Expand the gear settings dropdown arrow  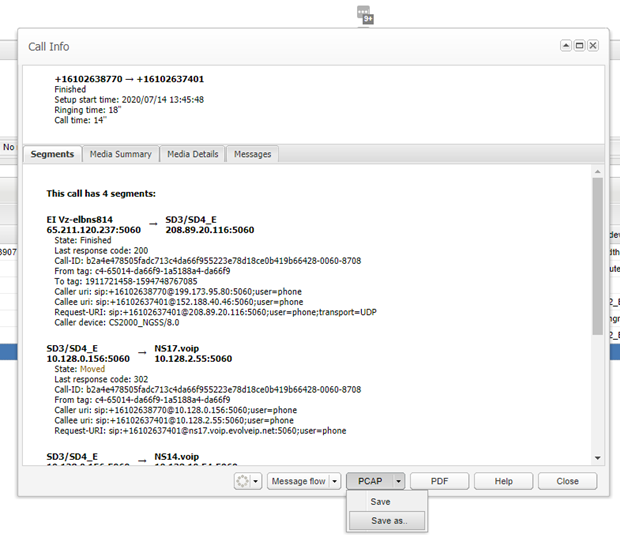(255, 481)
